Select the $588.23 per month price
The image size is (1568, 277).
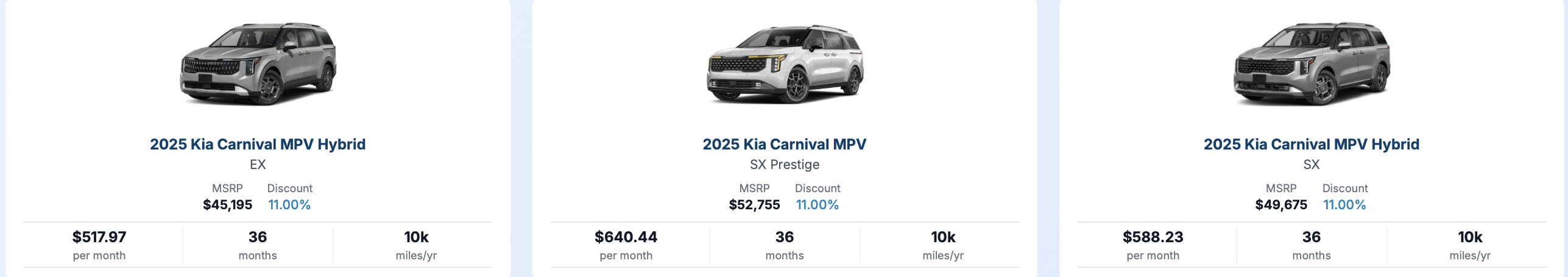(x=1153, y=237)
